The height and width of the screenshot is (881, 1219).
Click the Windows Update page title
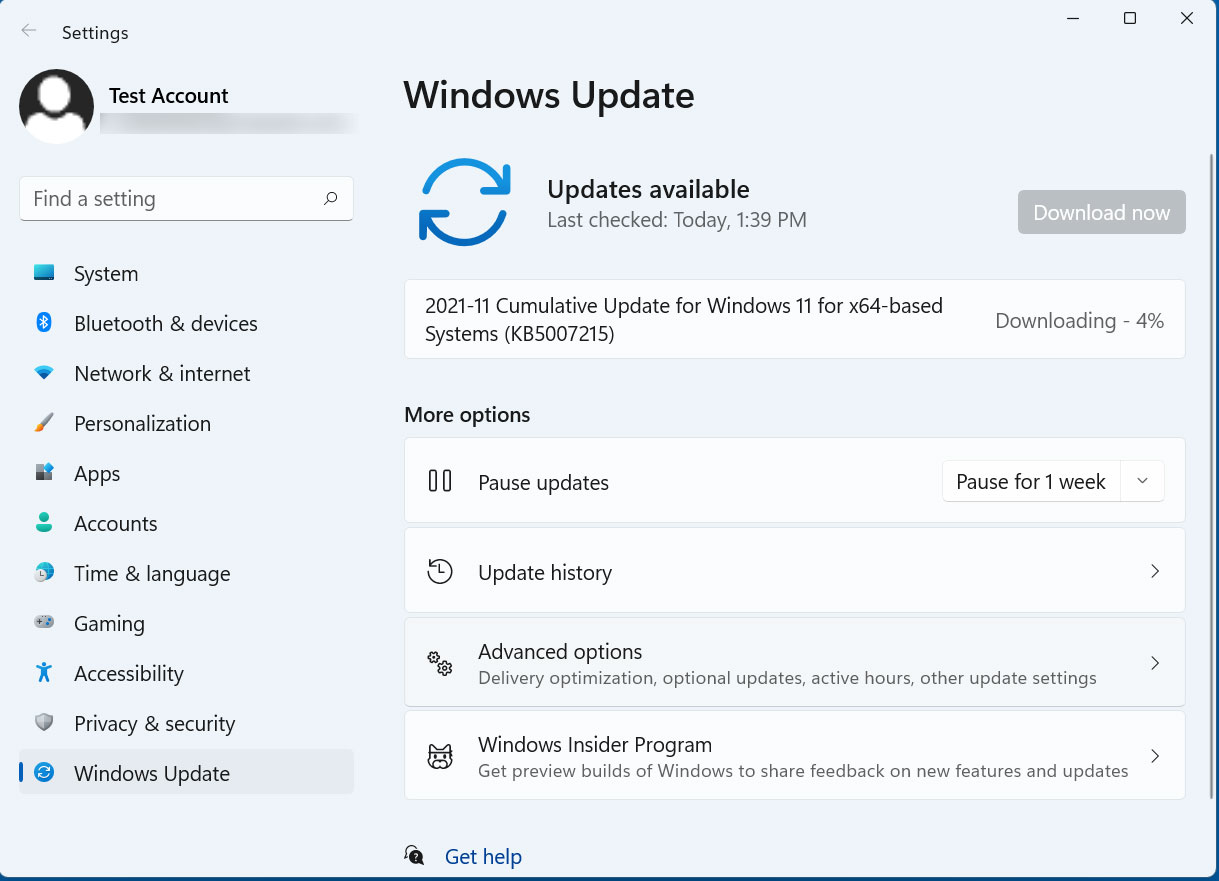point(549,95)
